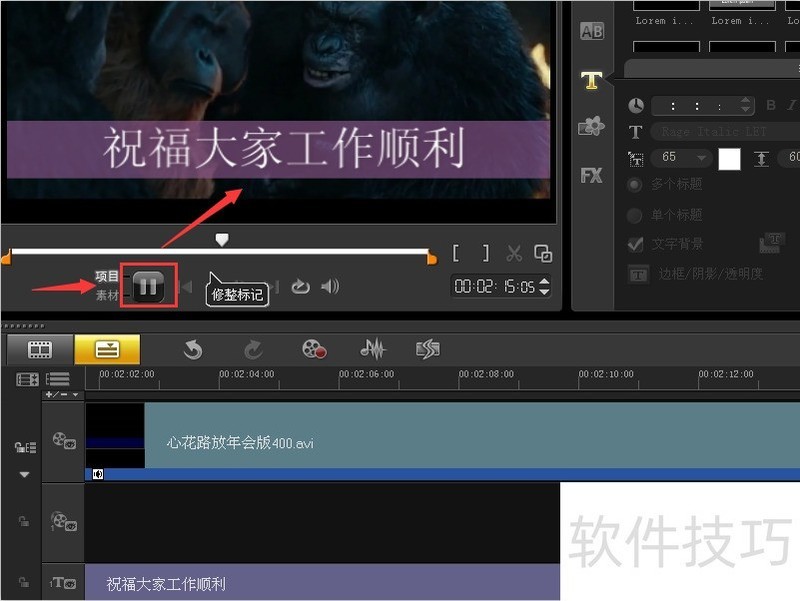Toggle the 文字背景 checkbox
800x601 pixels.
[635, 244]
